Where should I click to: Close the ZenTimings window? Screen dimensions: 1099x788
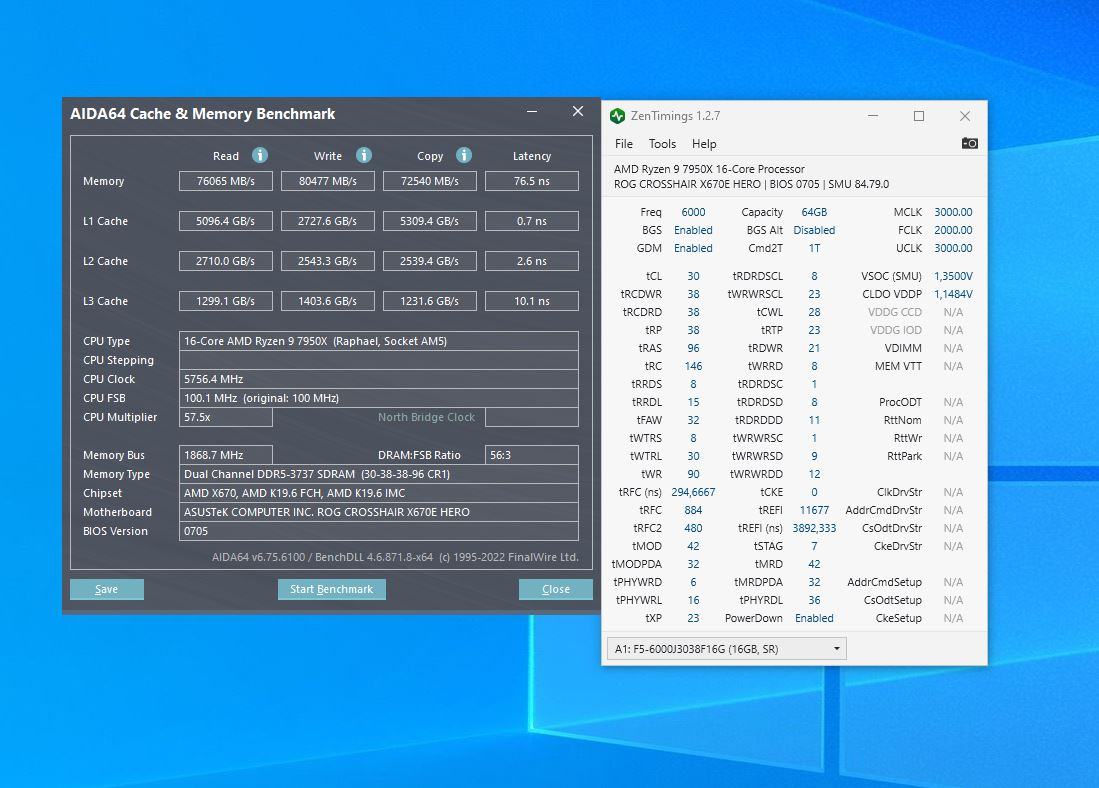pos(965,116)
